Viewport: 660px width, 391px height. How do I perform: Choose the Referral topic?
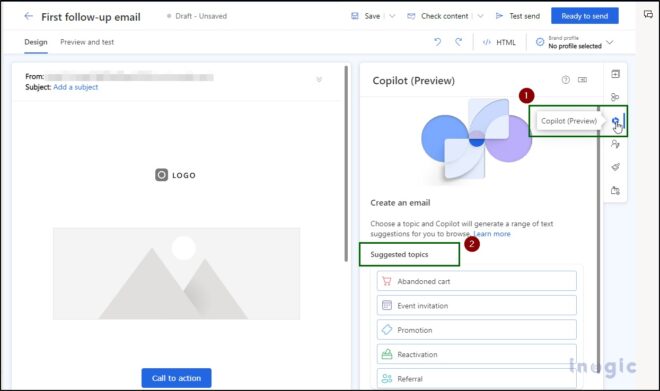pyautogui.click(x=476, y=378)
